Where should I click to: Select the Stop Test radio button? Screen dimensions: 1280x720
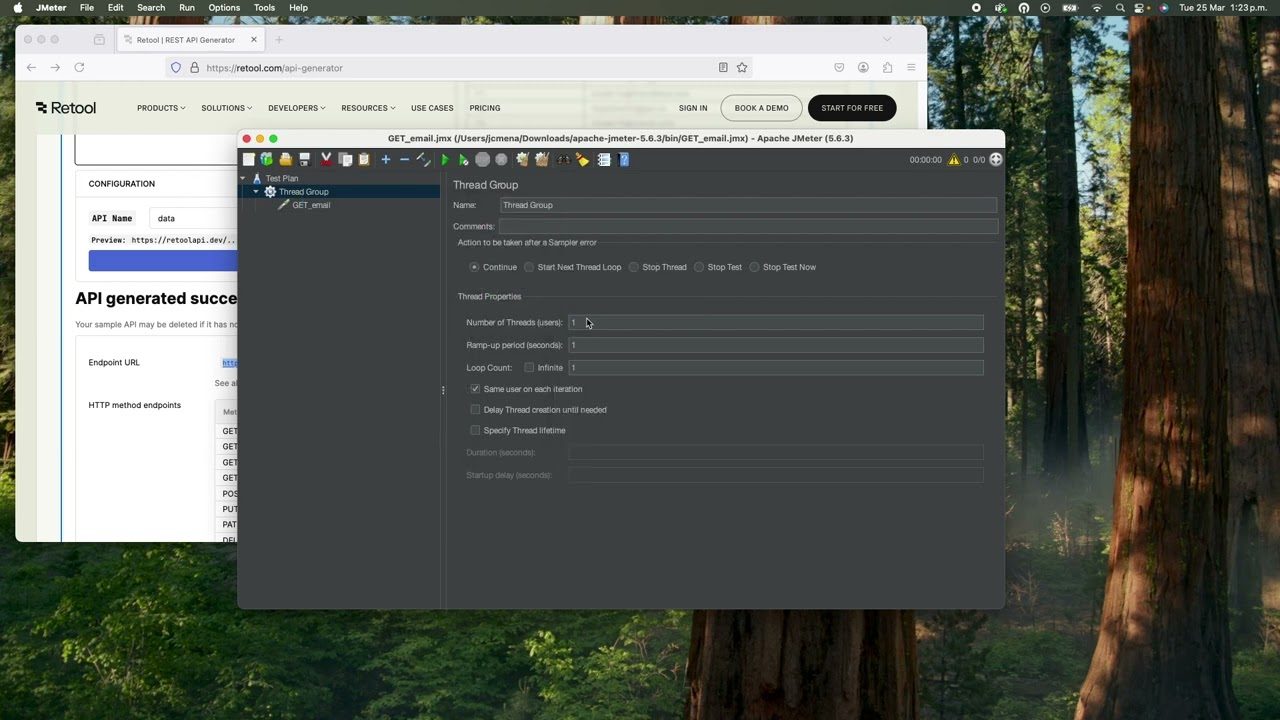pos(699,267)
